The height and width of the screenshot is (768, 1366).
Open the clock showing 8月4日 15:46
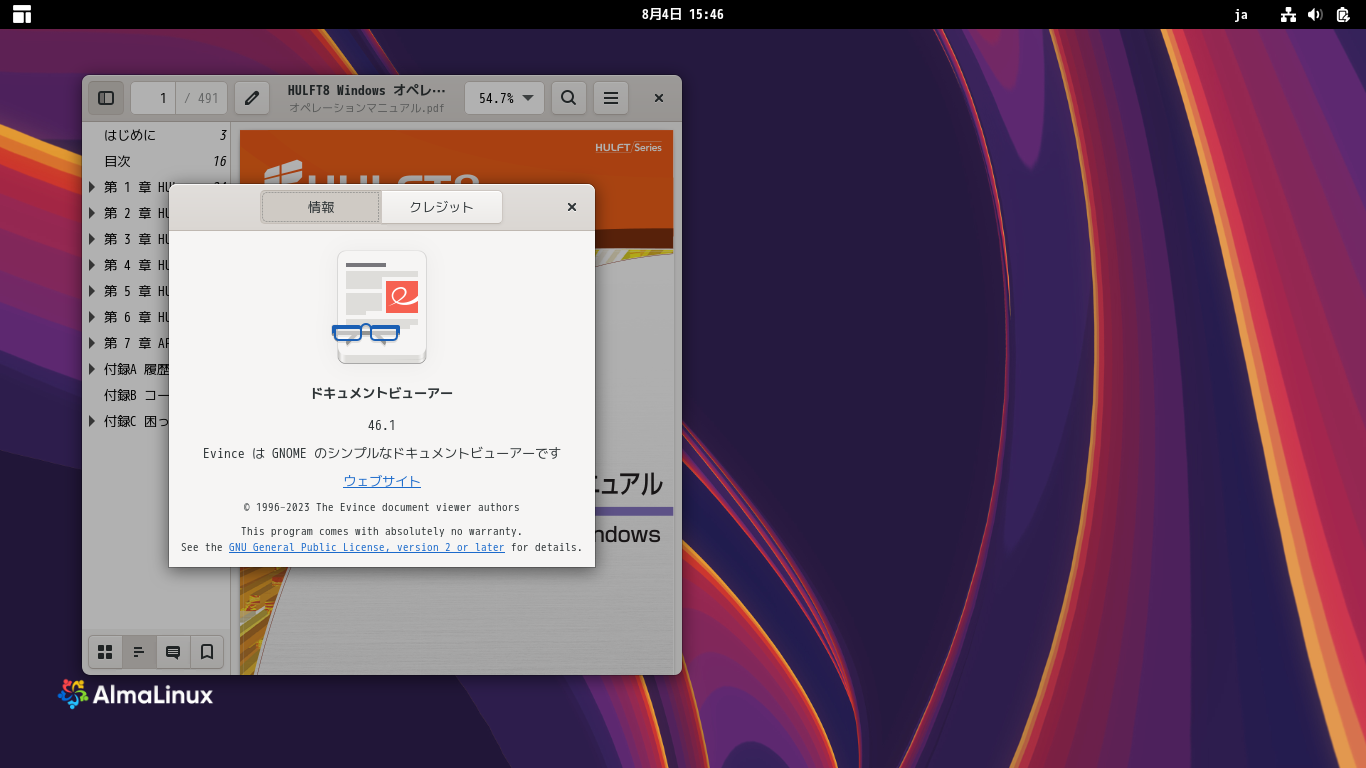[683, 14]
